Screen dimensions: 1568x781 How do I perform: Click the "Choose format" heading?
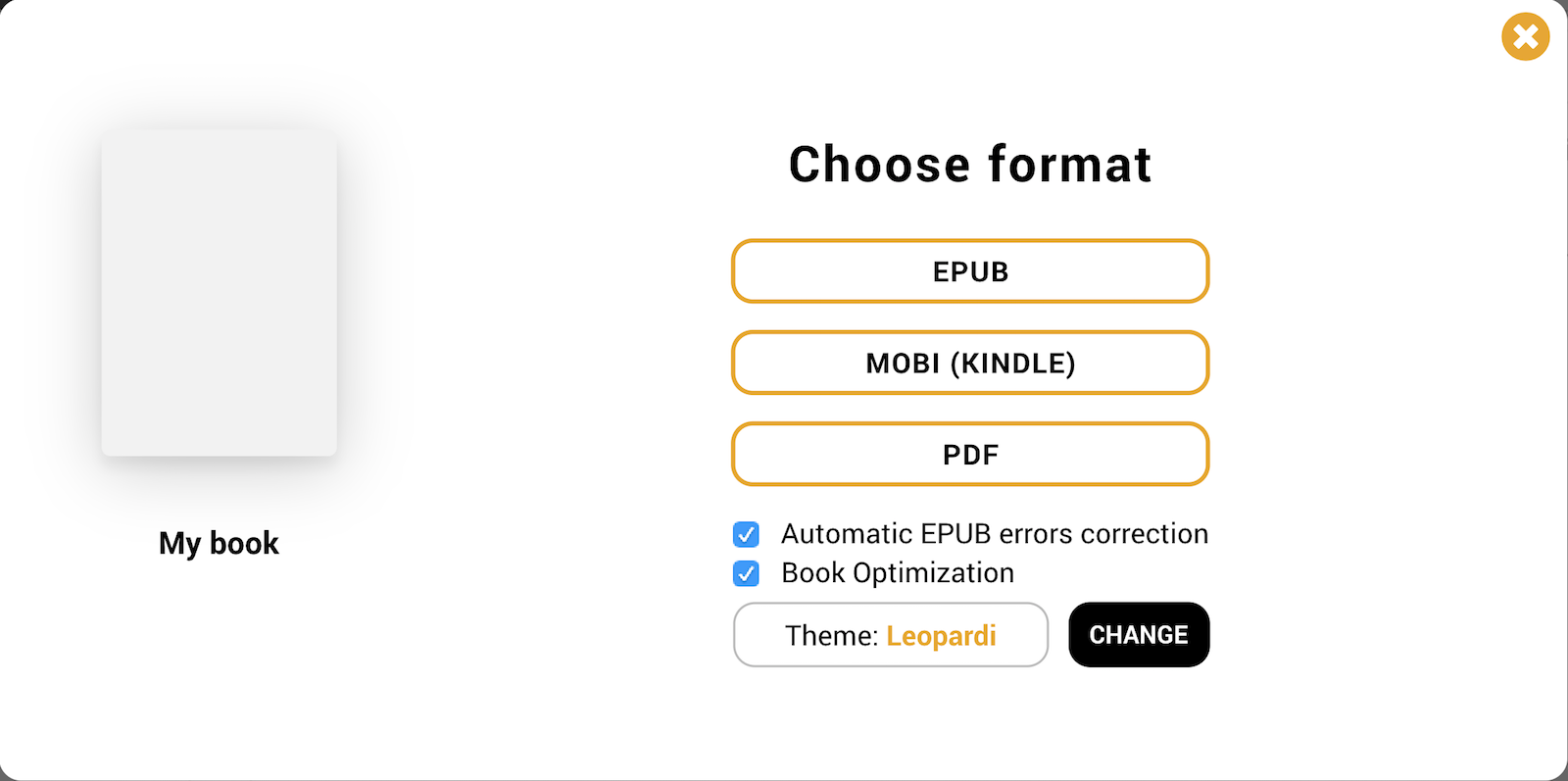[x=970, y=165]
